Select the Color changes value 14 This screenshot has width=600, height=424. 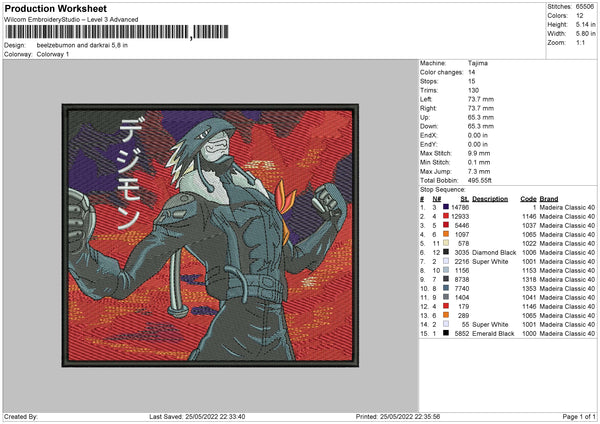[x=471, y=72]
